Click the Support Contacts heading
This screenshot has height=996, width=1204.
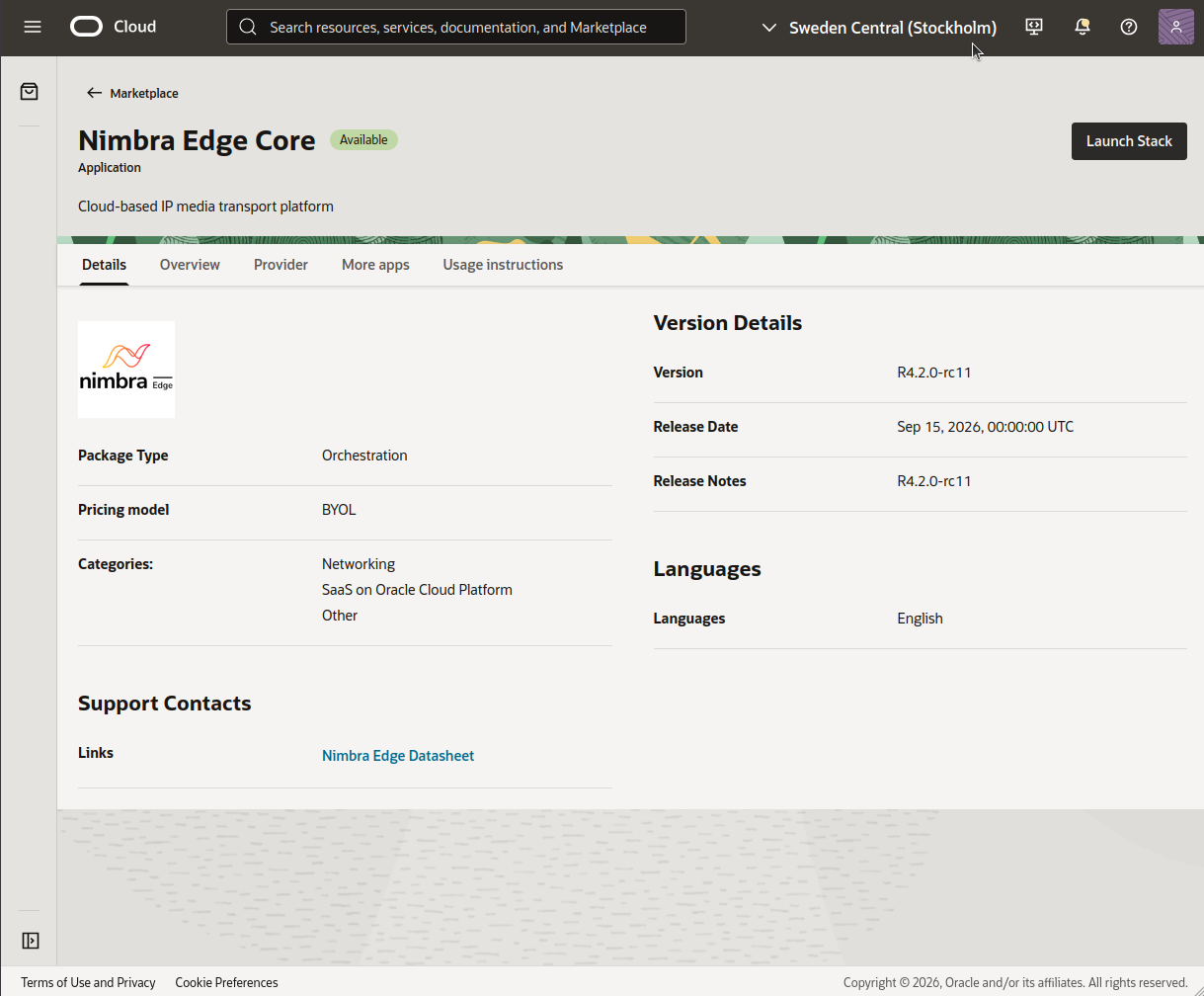tap(165, 704)
